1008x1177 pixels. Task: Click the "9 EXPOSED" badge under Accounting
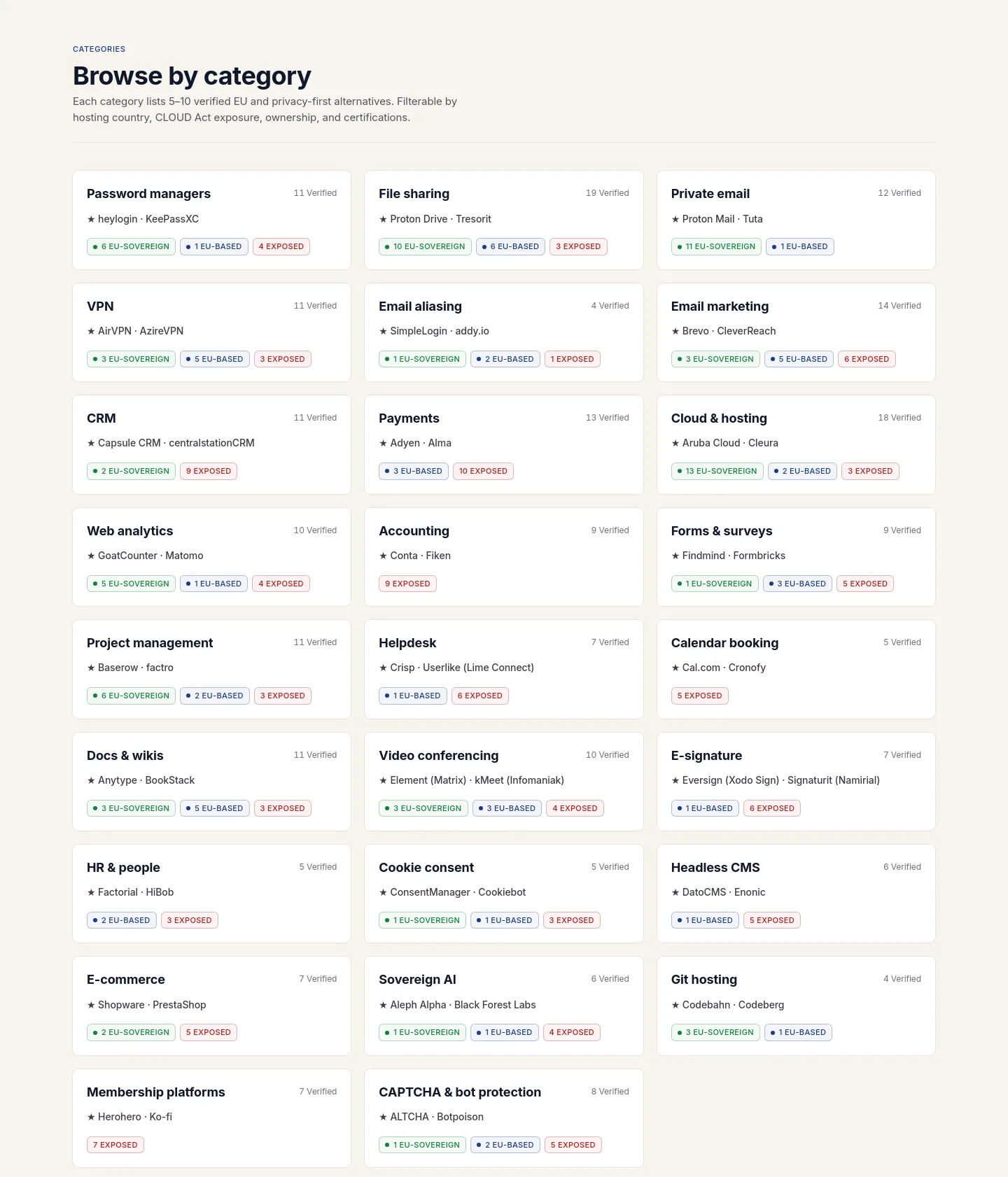point(407,584)
